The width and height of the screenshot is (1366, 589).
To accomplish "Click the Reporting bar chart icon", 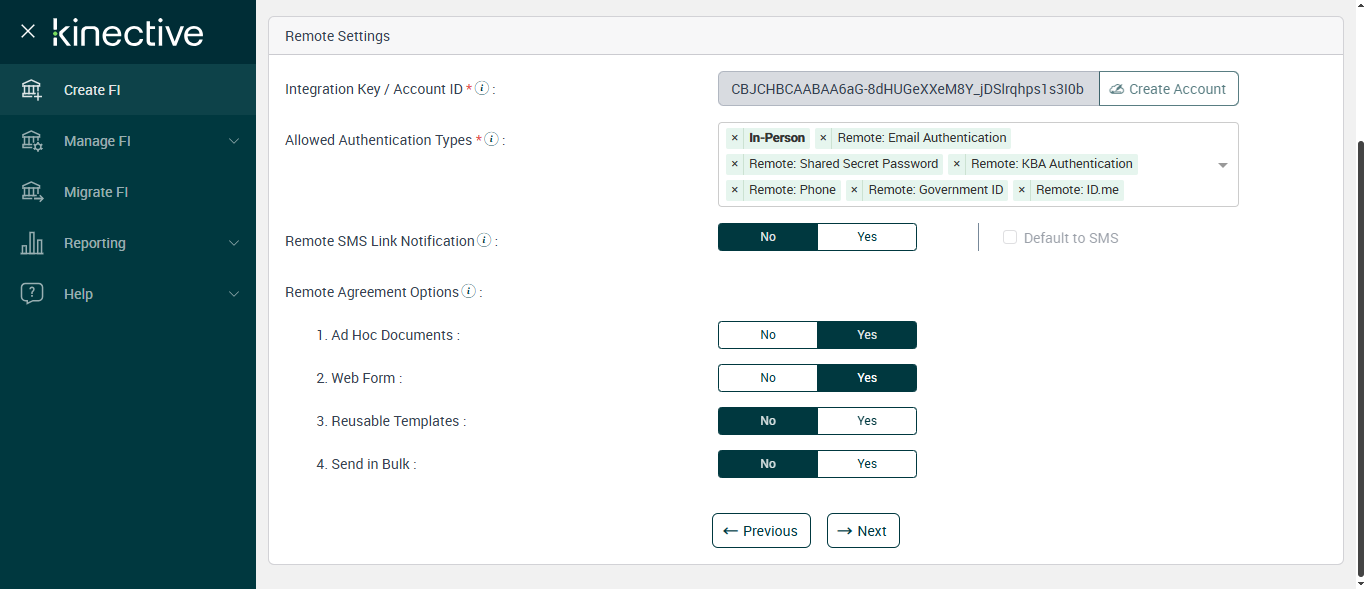I will point(32,243).
